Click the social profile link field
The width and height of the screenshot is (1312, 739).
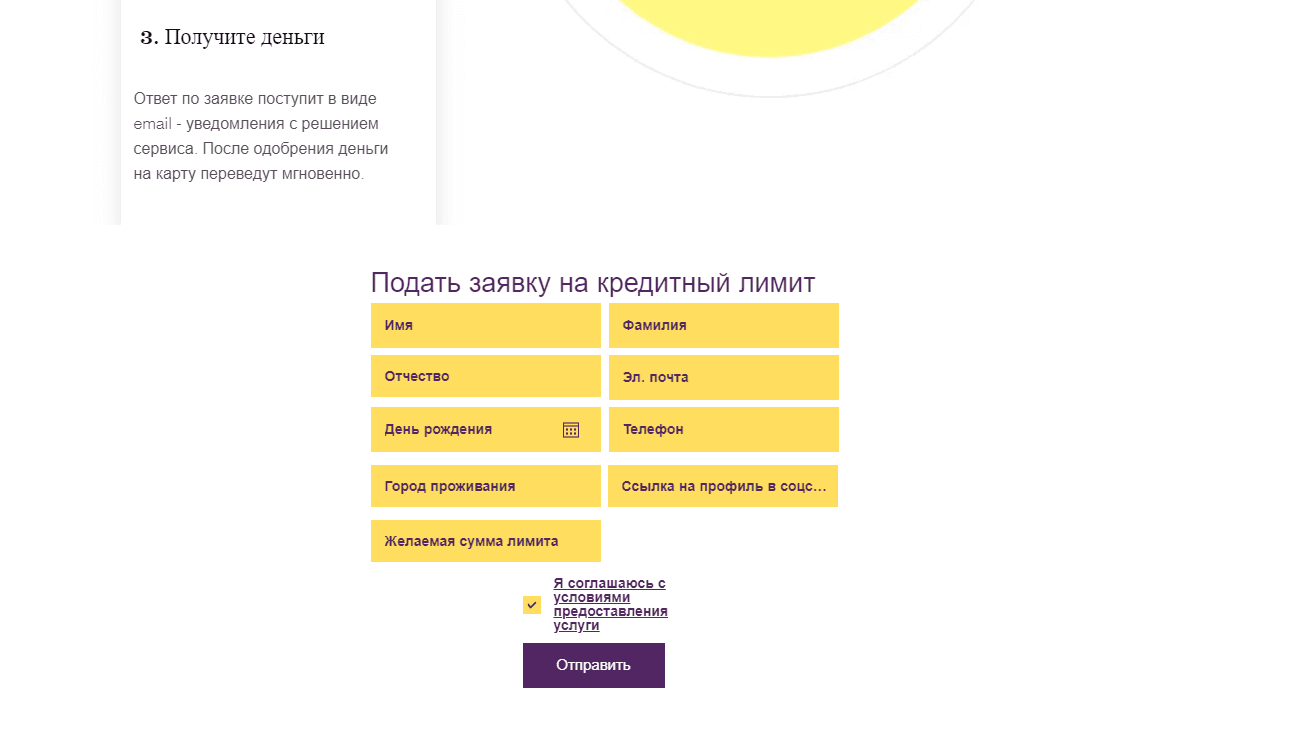coord(723,487)
